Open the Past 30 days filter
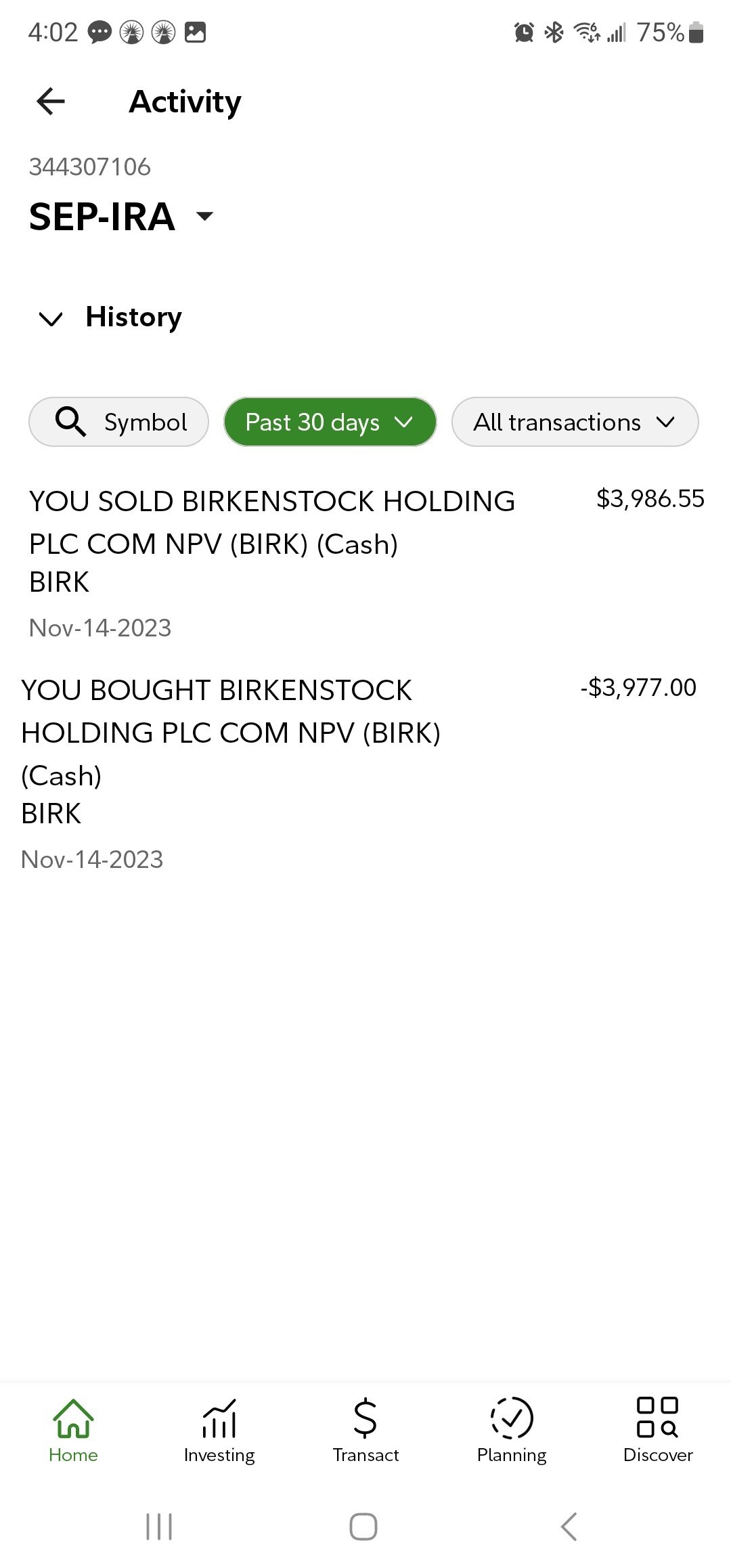The height and width of the screenshot is (1568, 731). click(x=330, y=422)
